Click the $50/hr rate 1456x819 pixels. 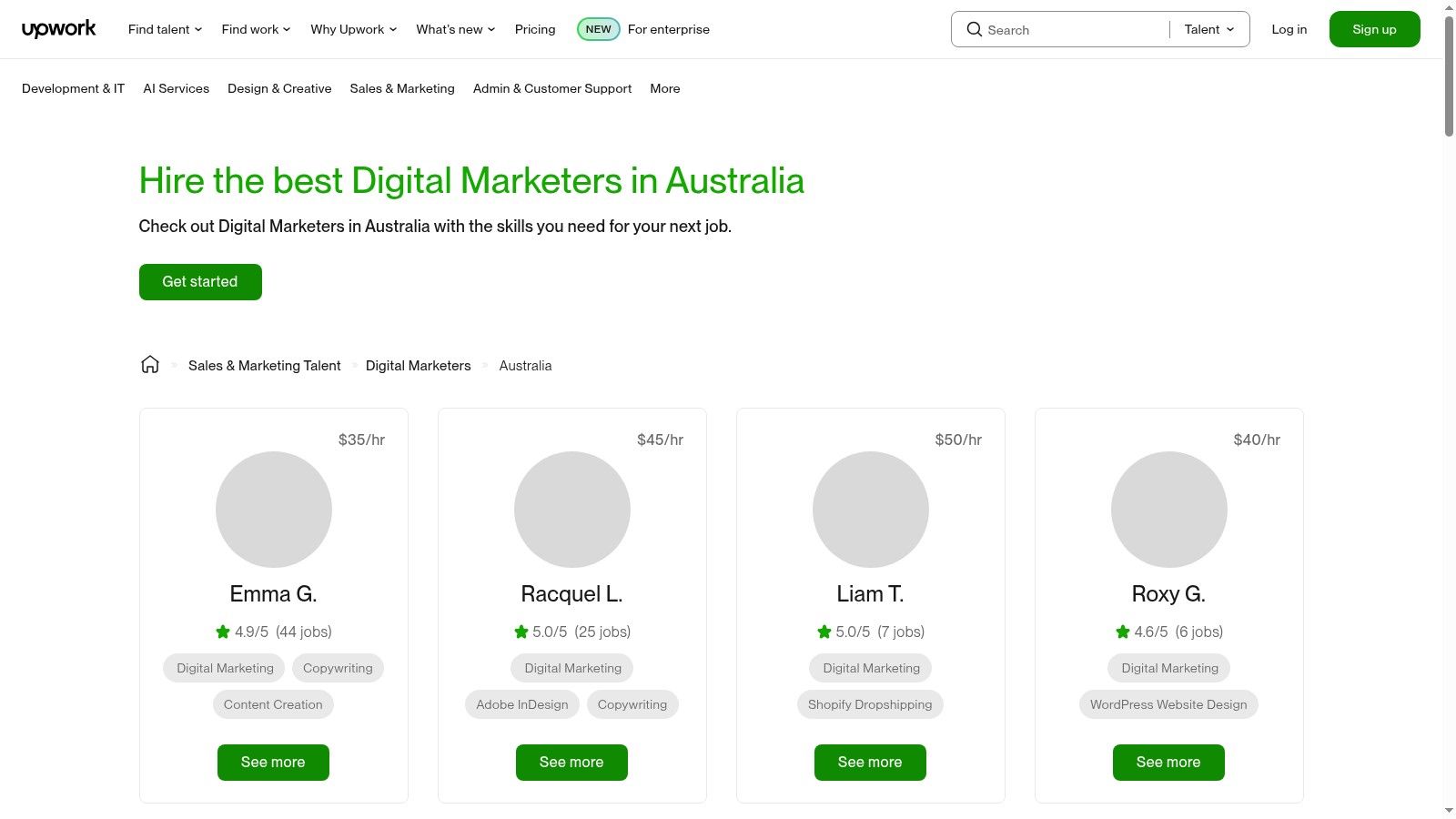click(x=958, y=440)
